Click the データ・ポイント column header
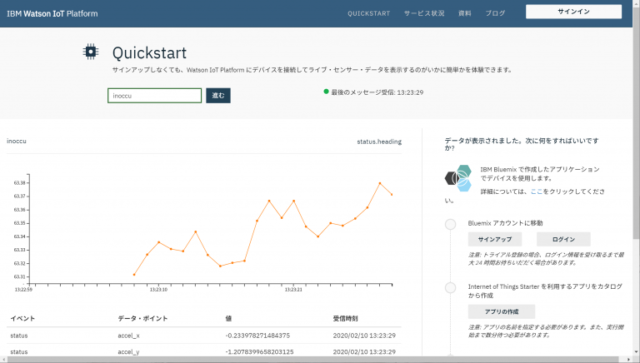The height and width of the screenshot is (363, 640). [x=143, y=318]
